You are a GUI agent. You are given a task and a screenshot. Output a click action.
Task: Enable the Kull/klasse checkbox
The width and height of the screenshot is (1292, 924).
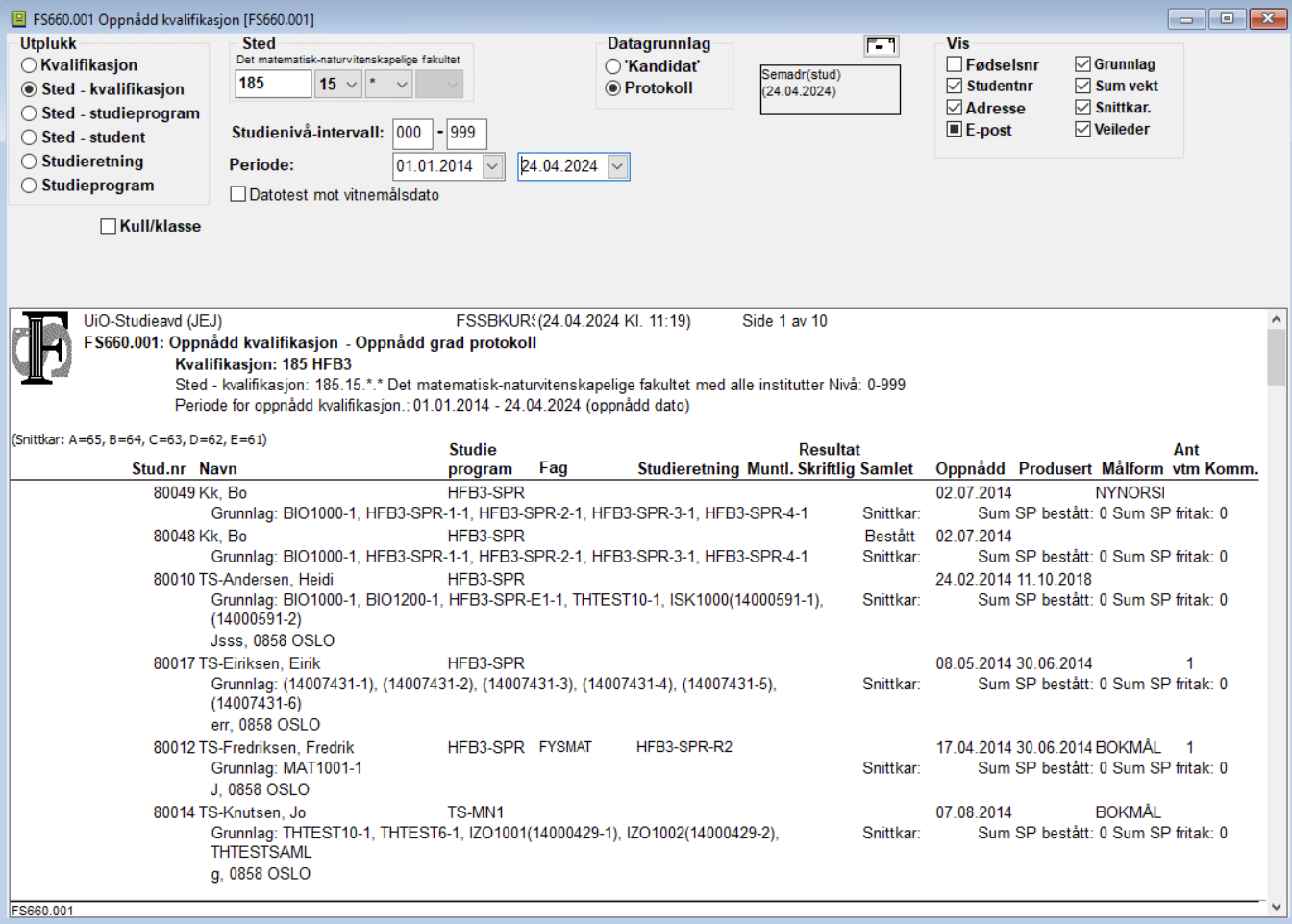[109, 226]
